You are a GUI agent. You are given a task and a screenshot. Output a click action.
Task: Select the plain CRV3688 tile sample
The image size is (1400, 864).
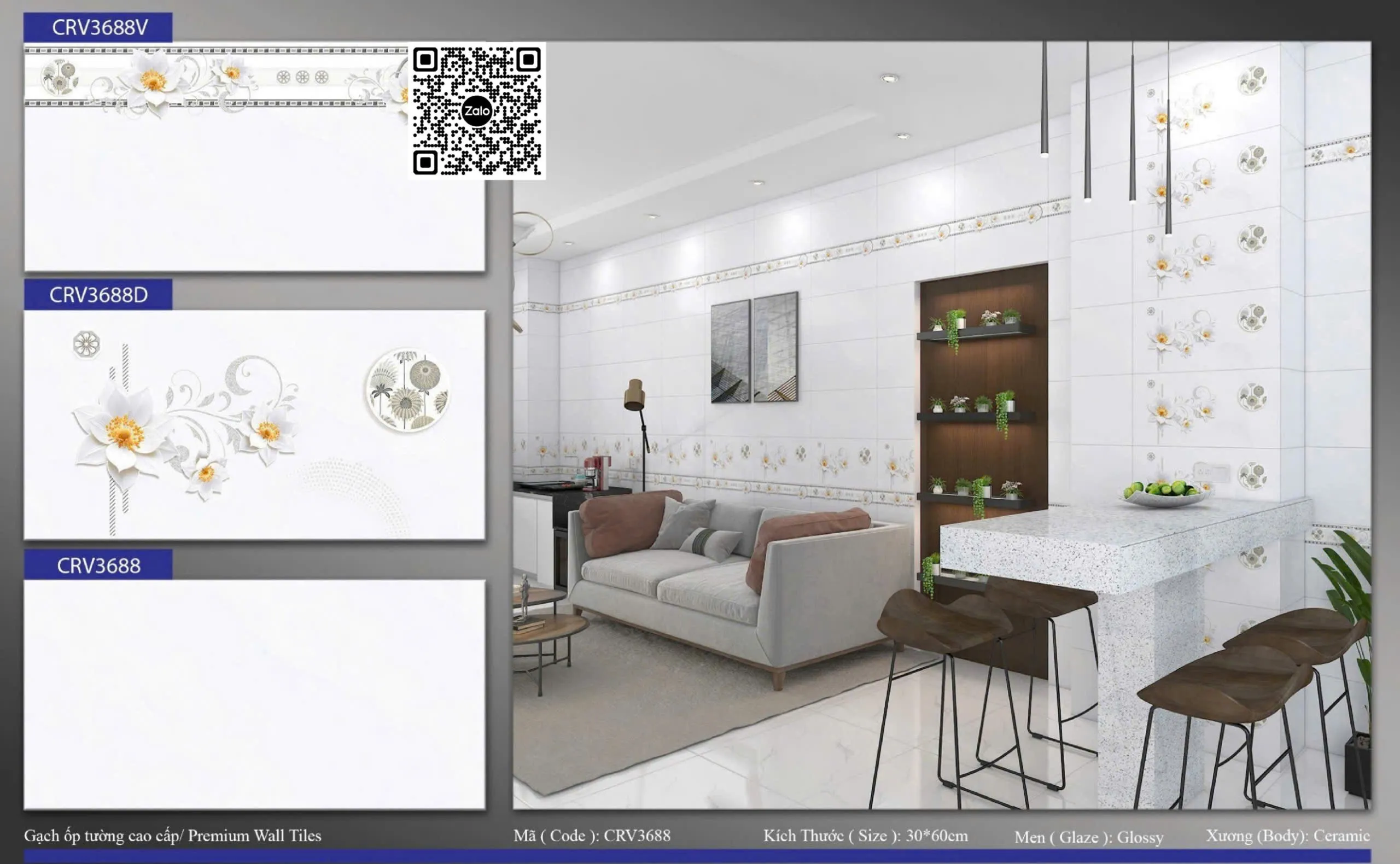coord(254,695)
